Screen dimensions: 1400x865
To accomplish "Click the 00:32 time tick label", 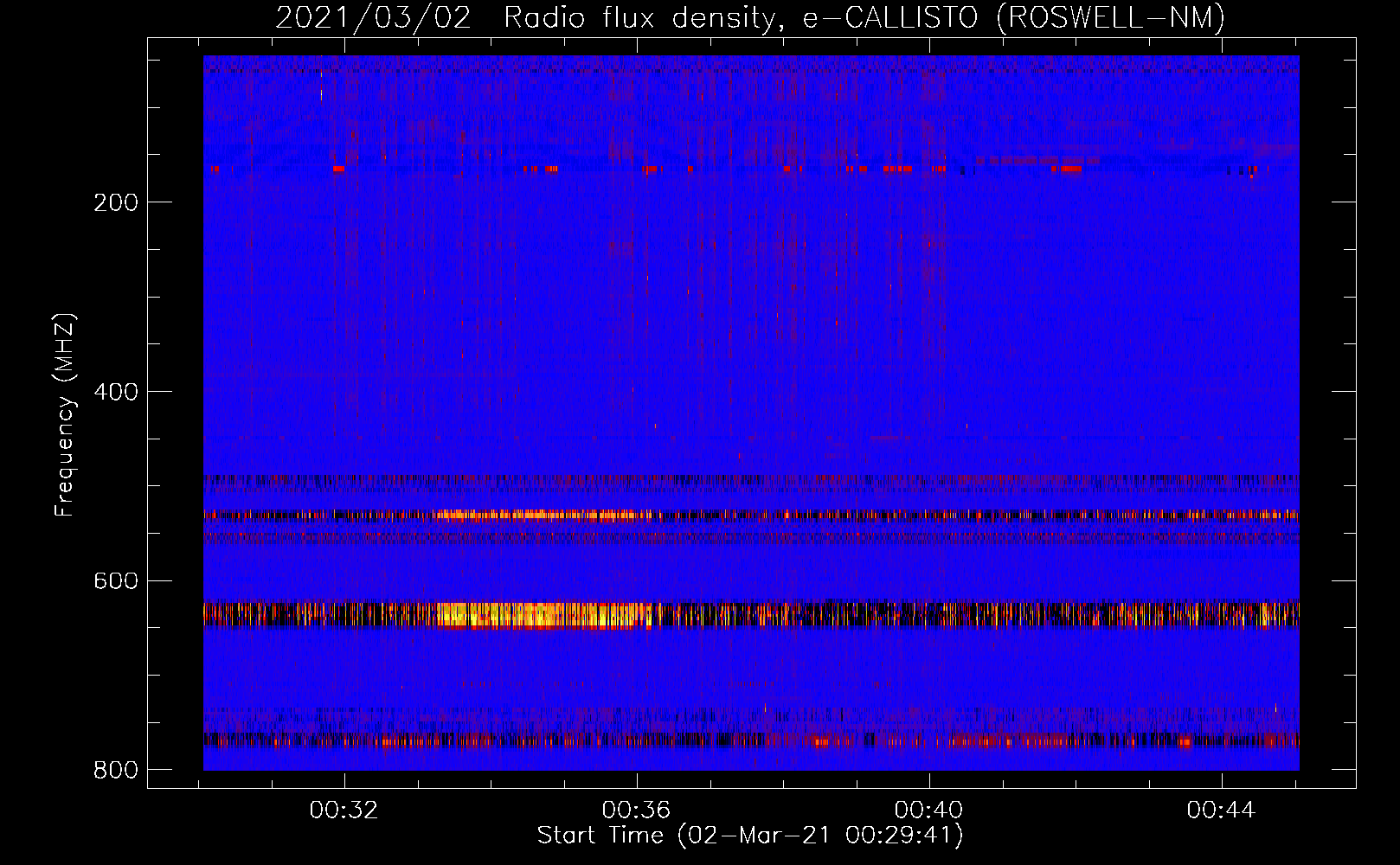I will (x=344, y=811).
